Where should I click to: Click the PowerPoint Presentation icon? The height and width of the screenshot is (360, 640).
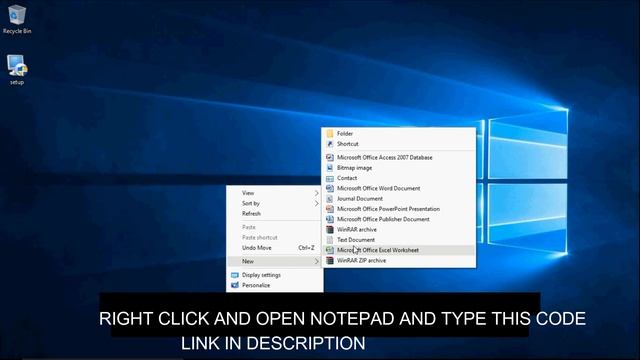tap(330, 209)
